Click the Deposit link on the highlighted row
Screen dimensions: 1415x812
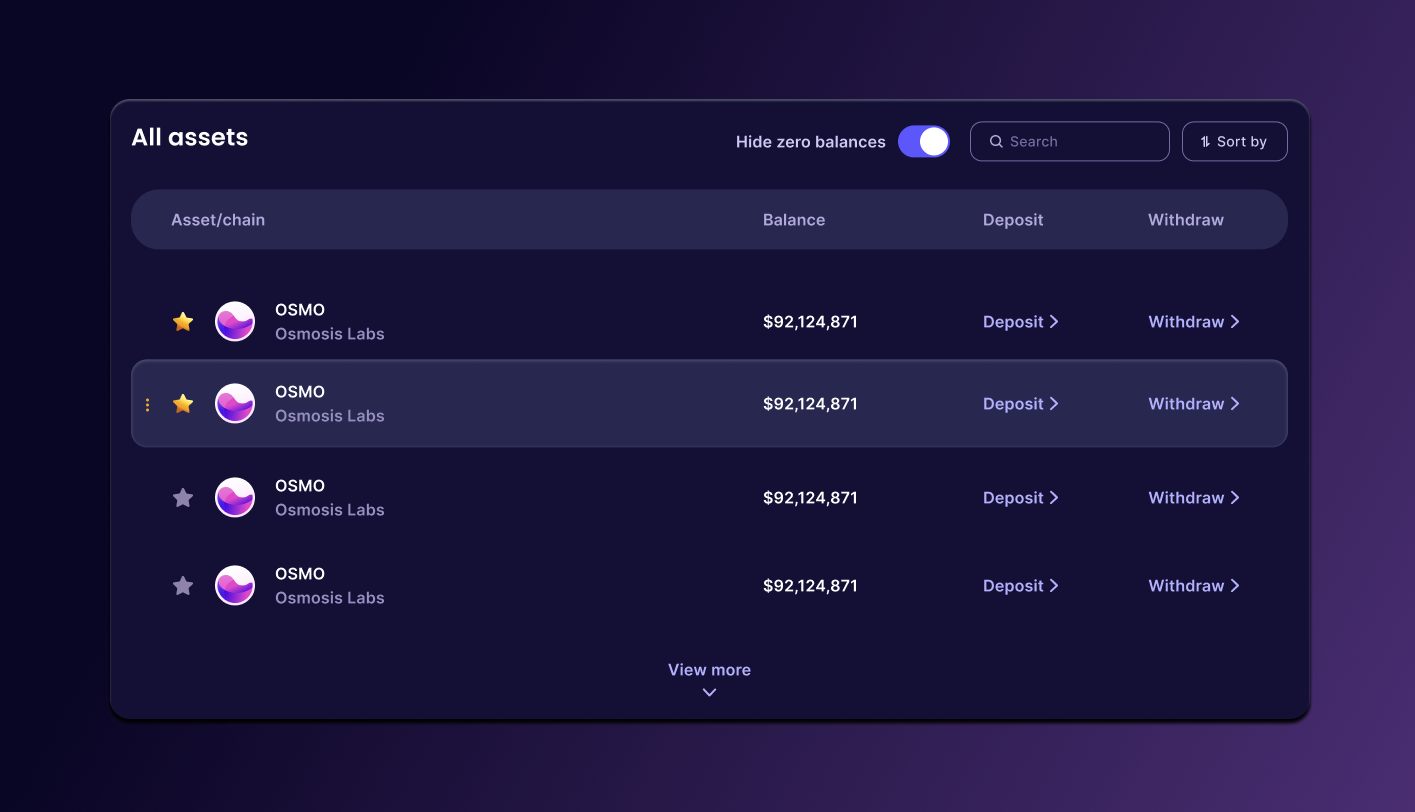click(x=1012, y=403)
